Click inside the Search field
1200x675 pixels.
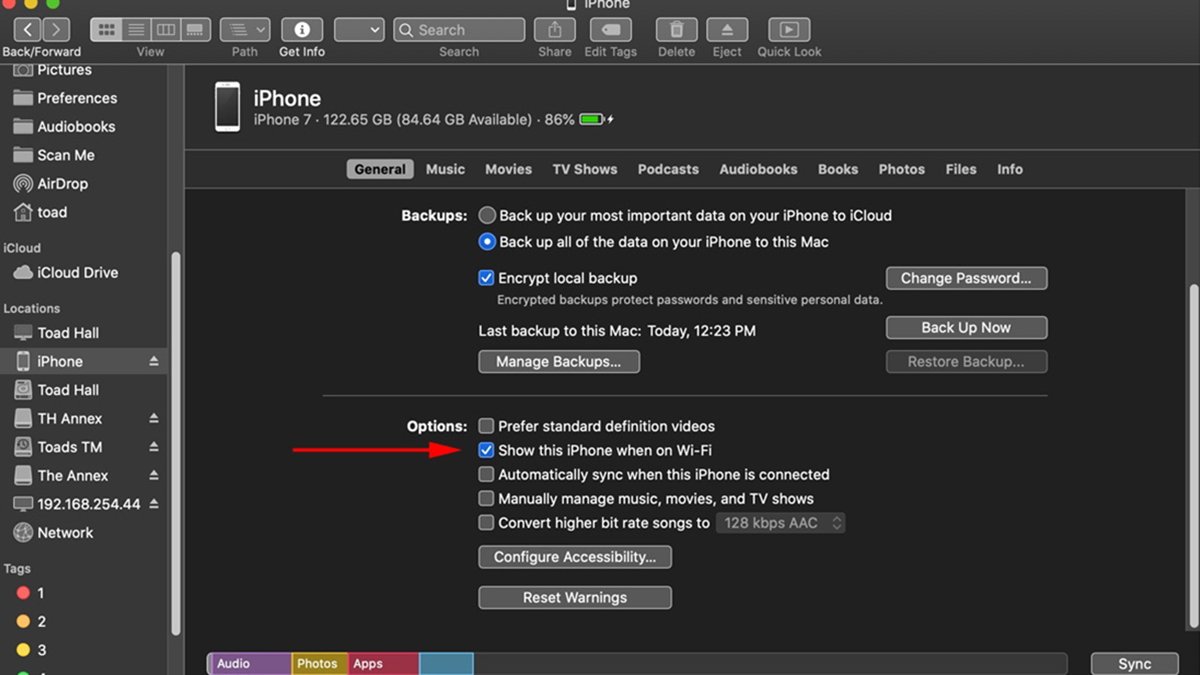[458, 29]
